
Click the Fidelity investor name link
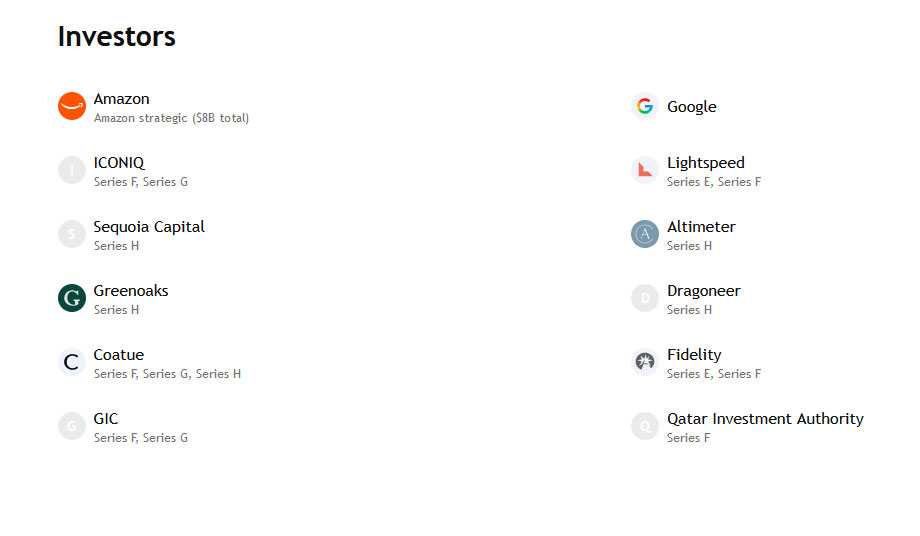click(694, 355)
